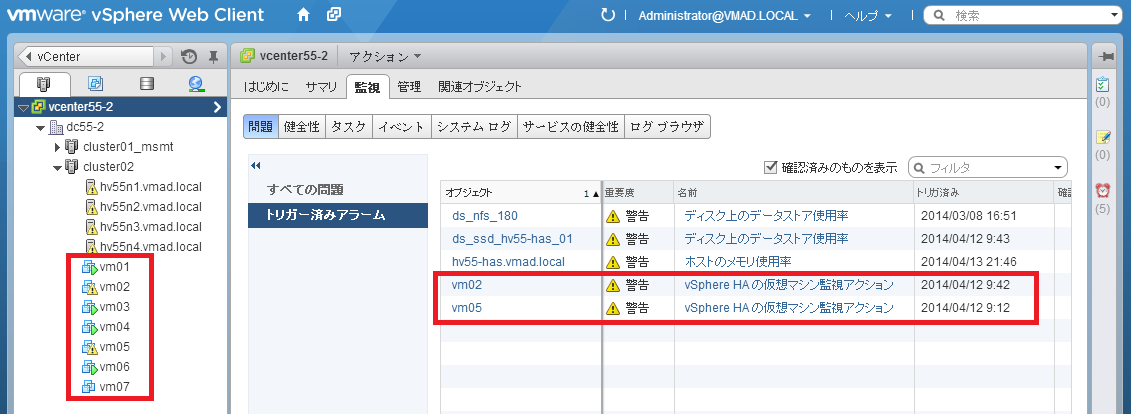The height and width of the screenshot is (414, 1131).
Task: Open the hv55-has.vmad.local object link
Action: coord(508,262)
